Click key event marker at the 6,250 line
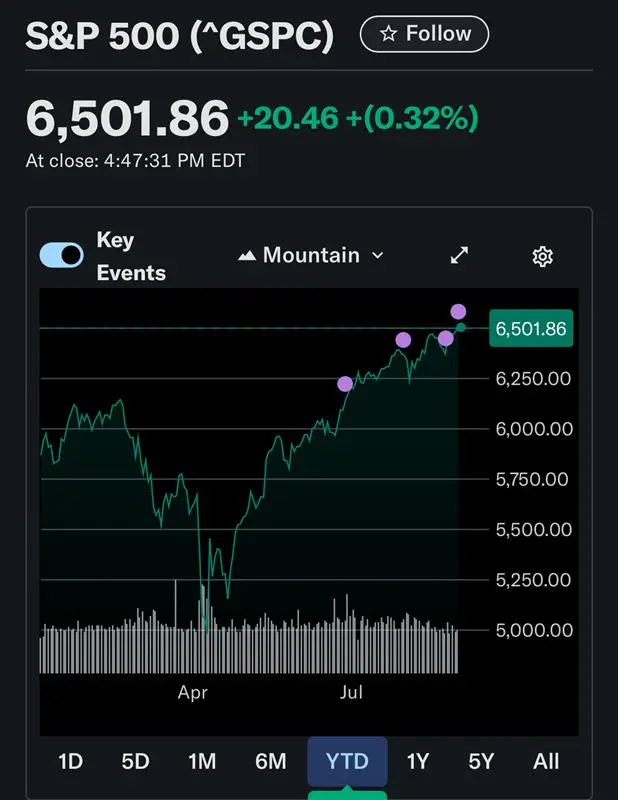Image resolution: width=618 pixels, height=800 pixels. coord(345,384)
